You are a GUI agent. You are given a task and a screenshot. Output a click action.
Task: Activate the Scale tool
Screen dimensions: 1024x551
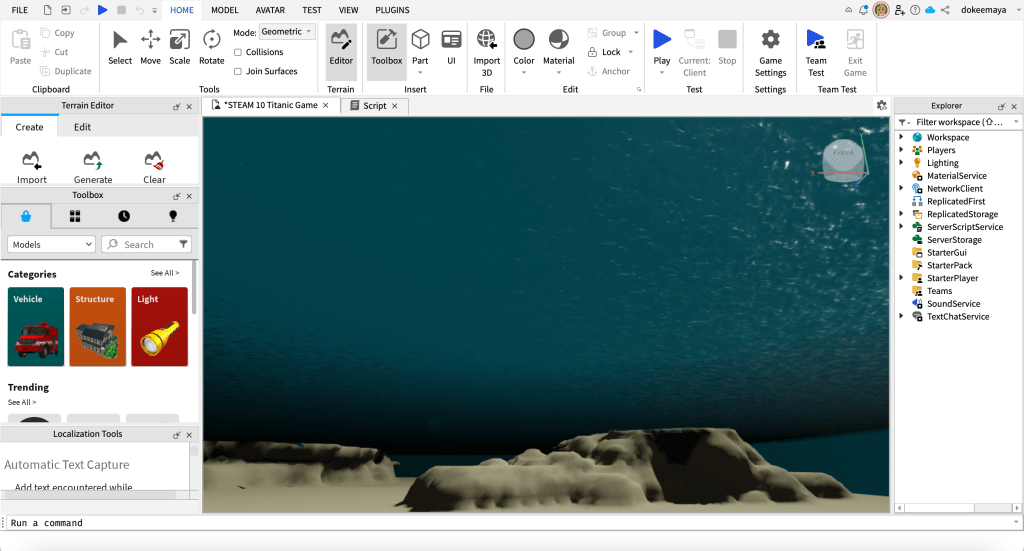click(180, 46)
